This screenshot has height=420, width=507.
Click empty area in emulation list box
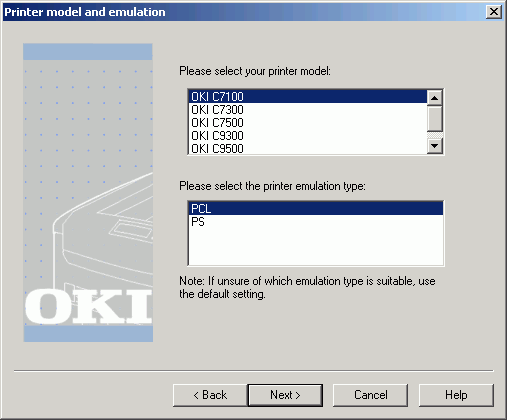click(315, 247)
